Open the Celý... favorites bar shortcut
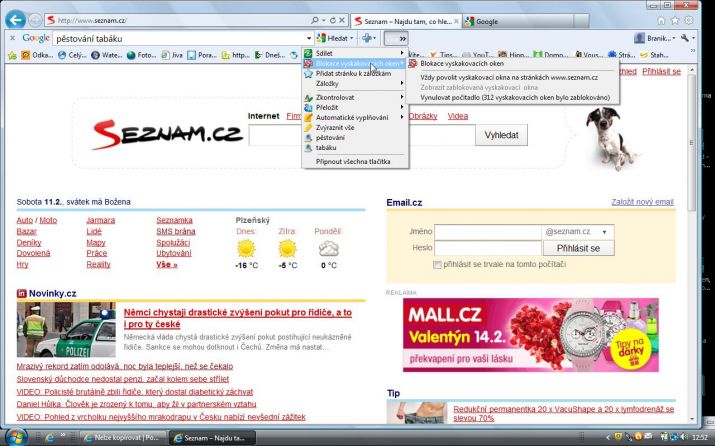Screen dimensions: 715x446 (72, 55)
